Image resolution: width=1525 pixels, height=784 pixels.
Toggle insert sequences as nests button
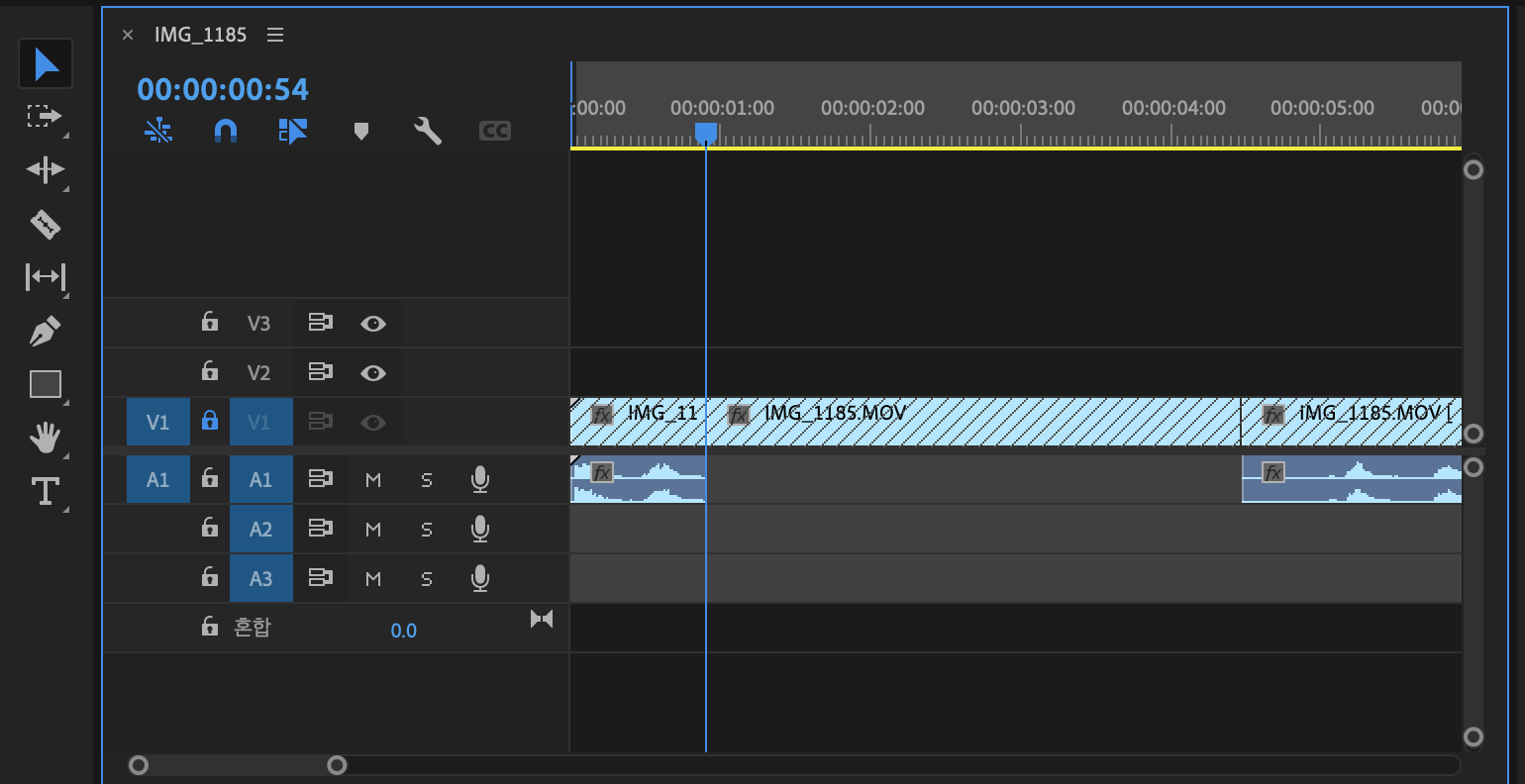[x=158, y=131]
